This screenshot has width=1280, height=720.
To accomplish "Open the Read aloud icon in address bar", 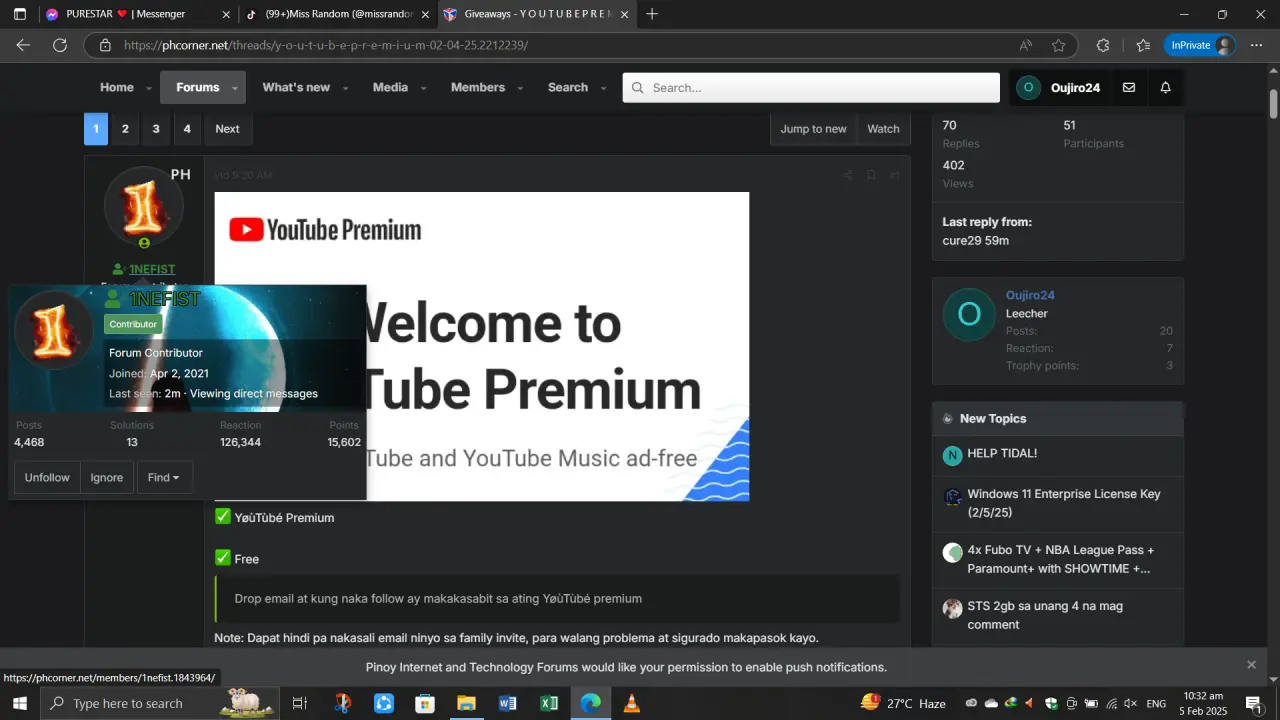I will point(1026,45).
